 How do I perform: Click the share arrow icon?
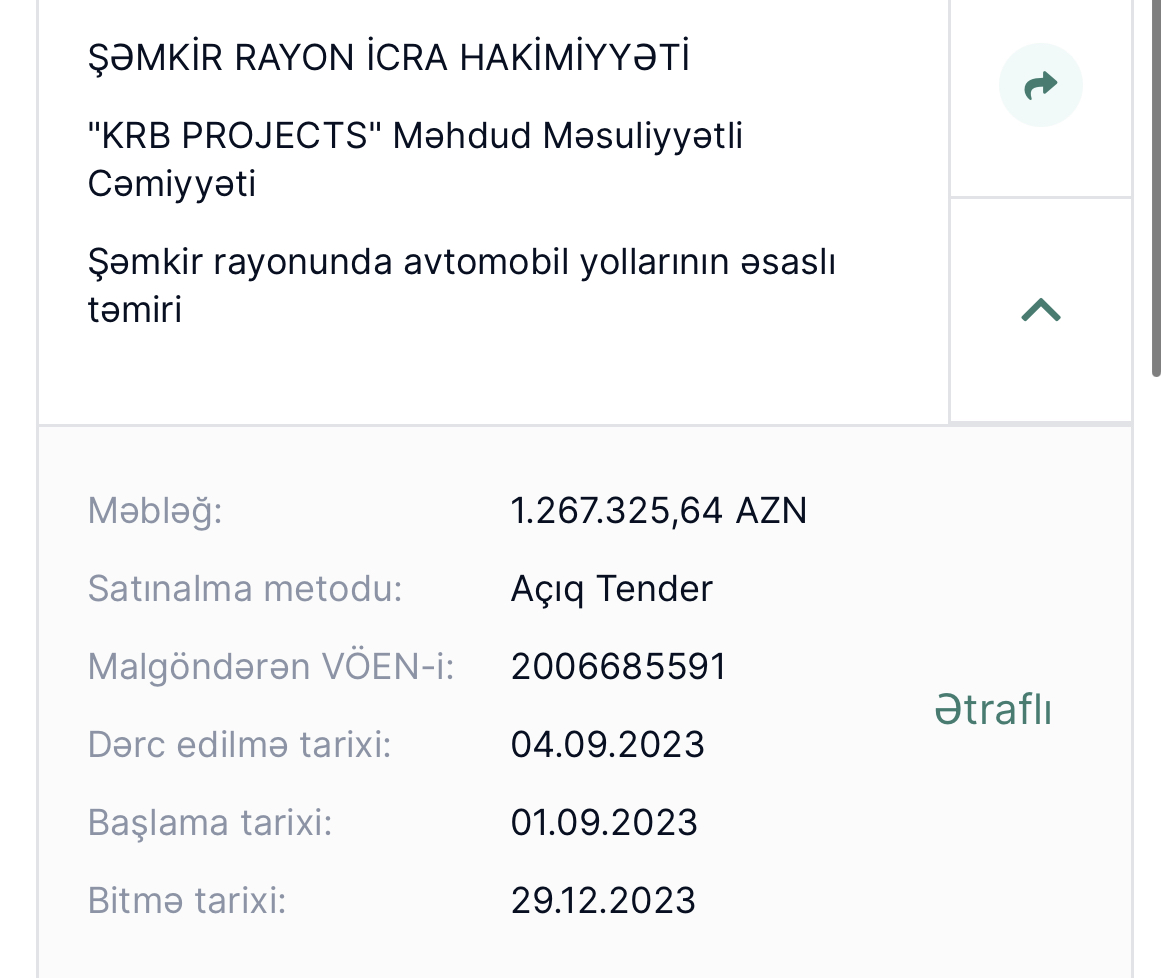pos(1040,85)
